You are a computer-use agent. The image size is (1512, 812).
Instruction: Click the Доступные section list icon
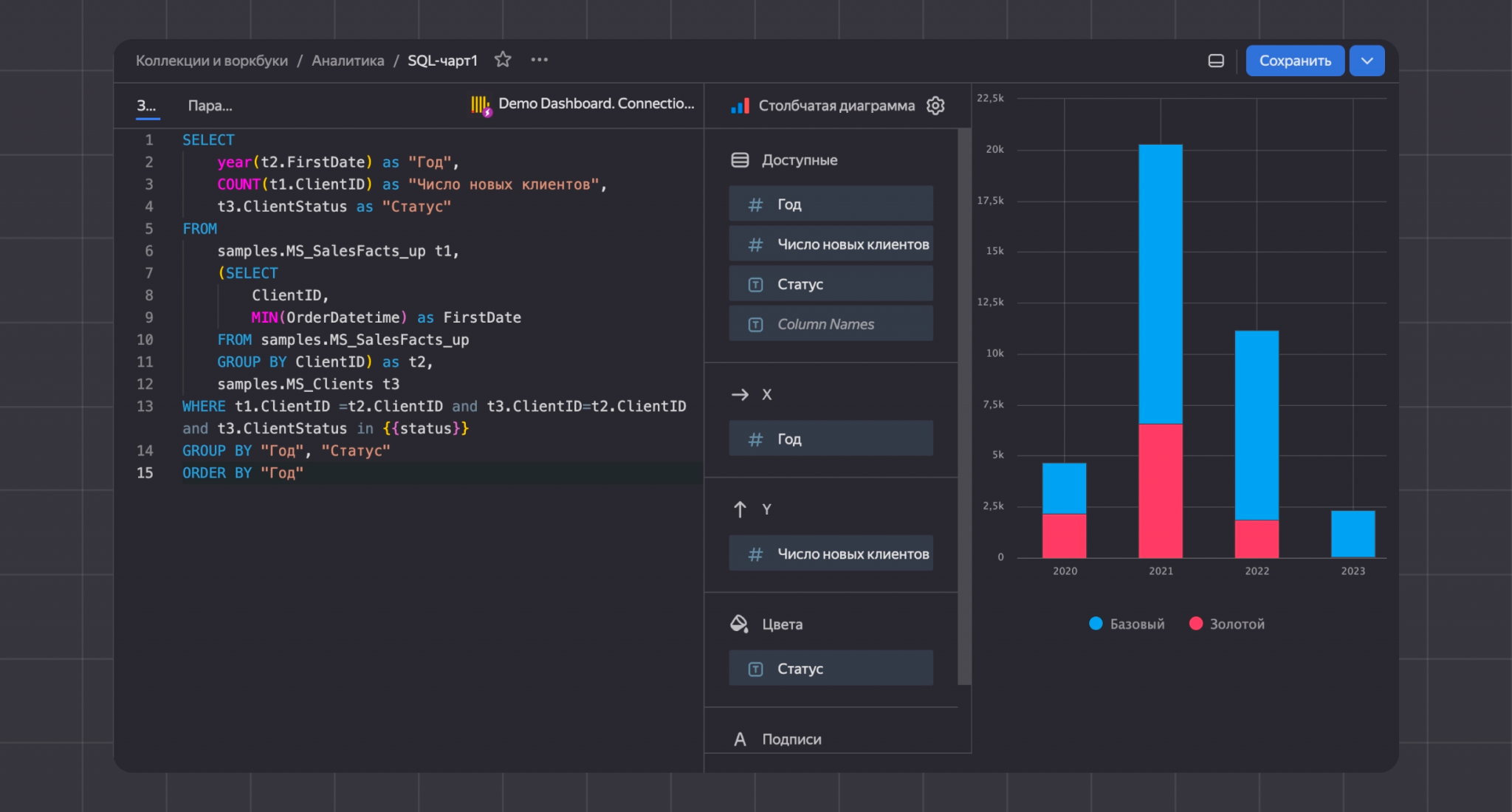[740, 160]
